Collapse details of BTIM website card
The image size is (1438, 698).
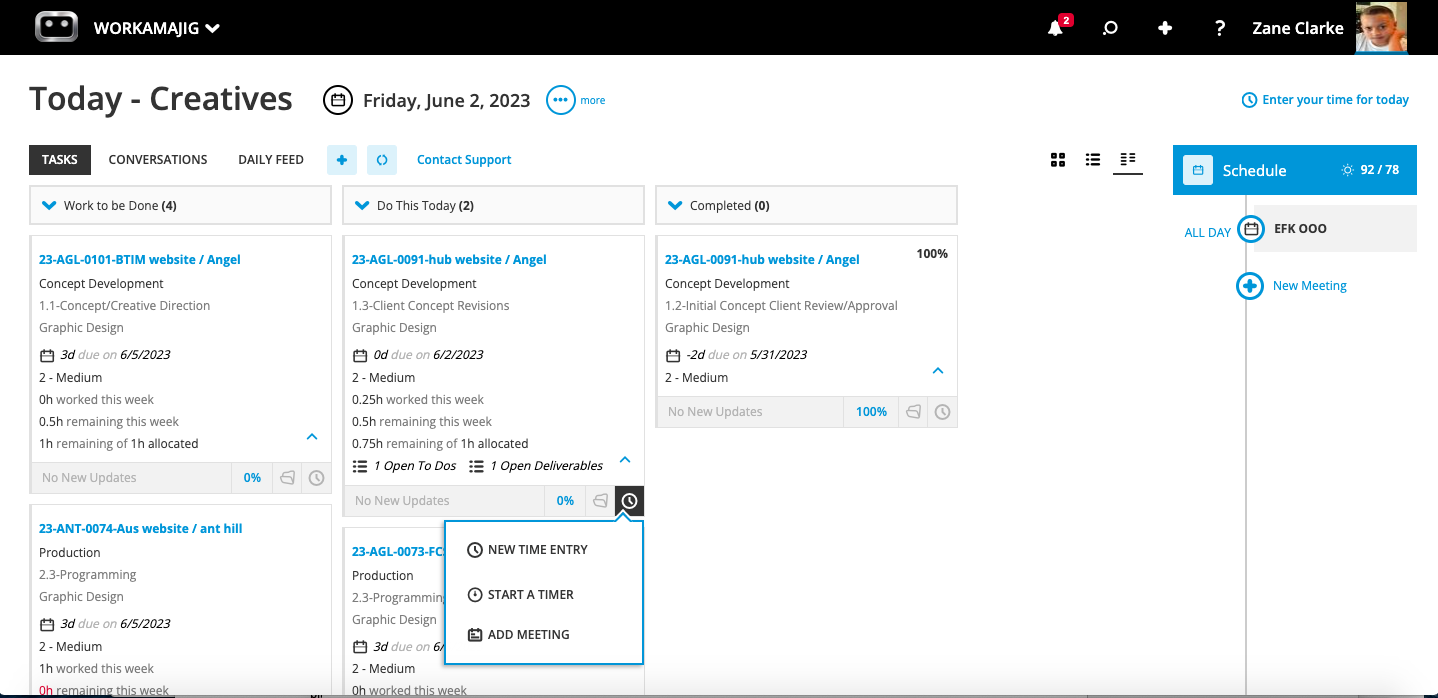[x=312, y=437]
